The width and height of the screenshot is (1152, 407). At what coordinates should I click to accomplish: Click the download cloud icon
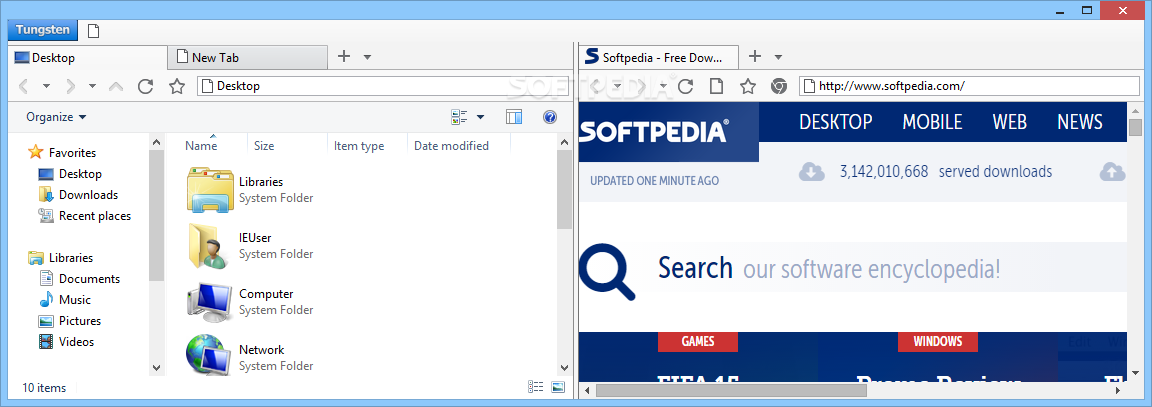click(x=811, y=172)
